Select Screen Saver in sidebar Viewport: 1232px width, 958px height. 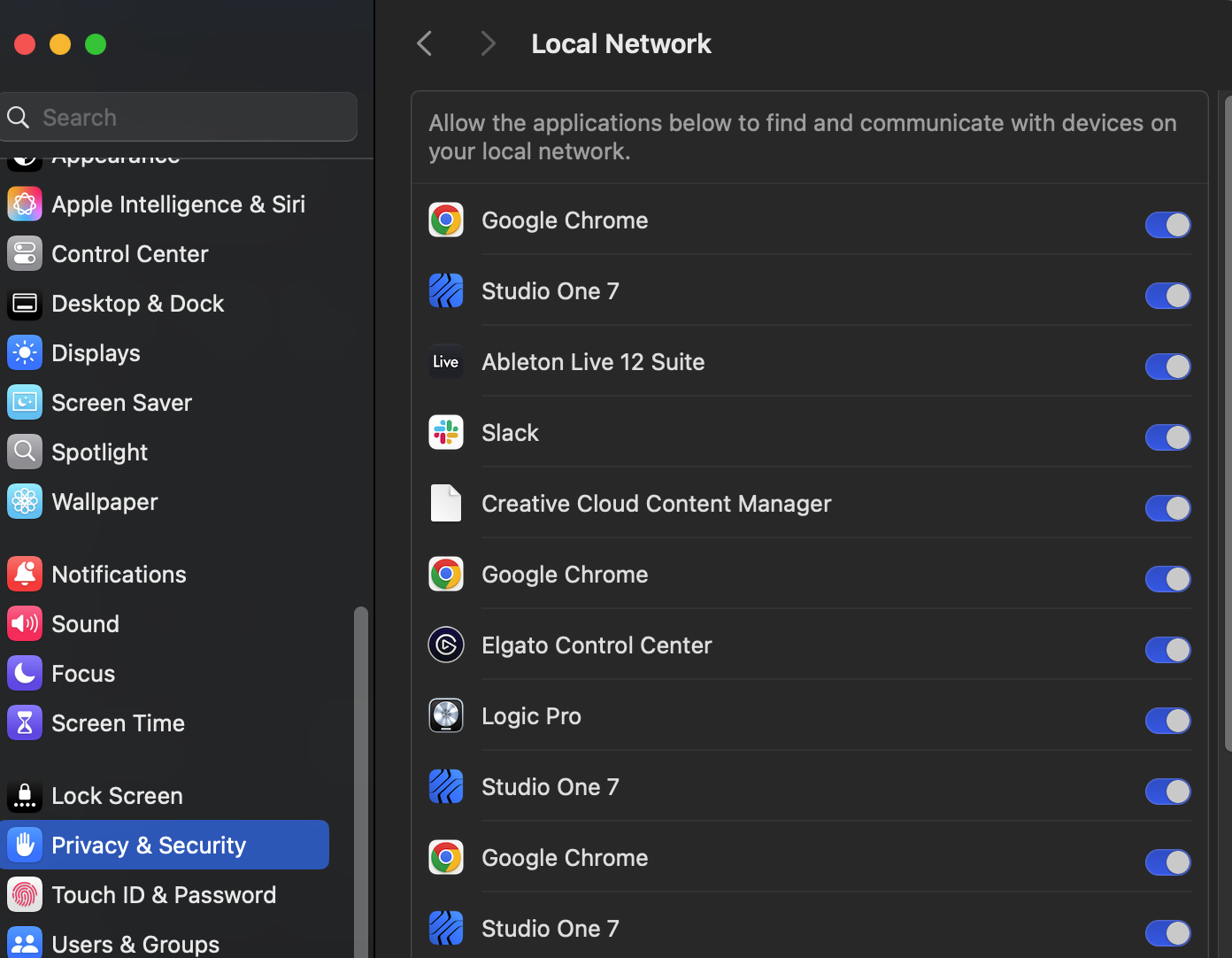[x=165, y=403]
